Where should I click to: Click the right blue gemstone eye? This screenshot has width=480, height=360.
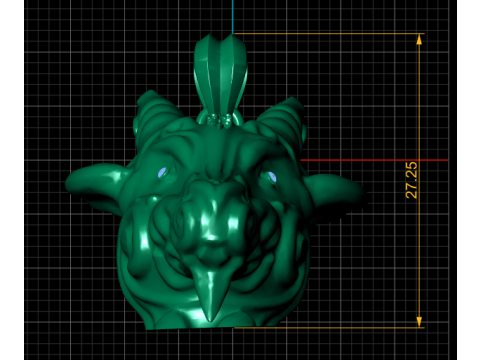(x=272, y=177)
